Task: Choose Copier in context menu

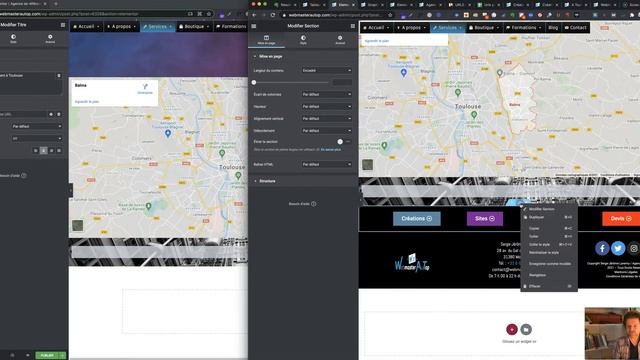Action: point(549,228)
